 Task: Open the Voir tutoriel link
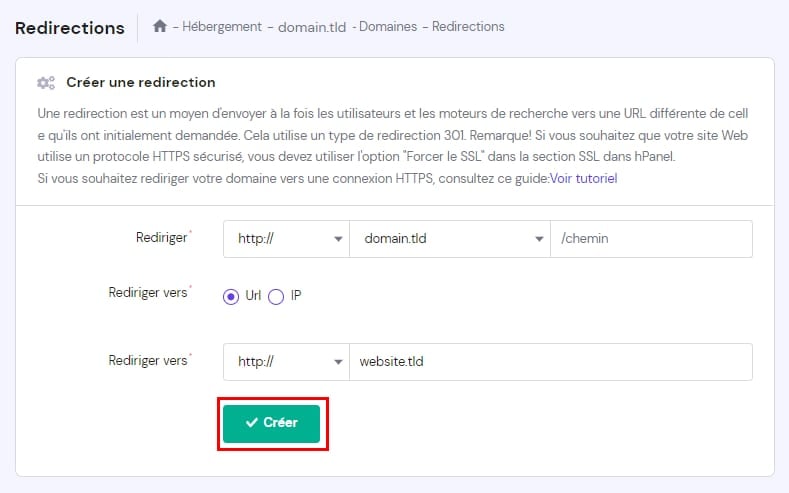tap(583, 178)
